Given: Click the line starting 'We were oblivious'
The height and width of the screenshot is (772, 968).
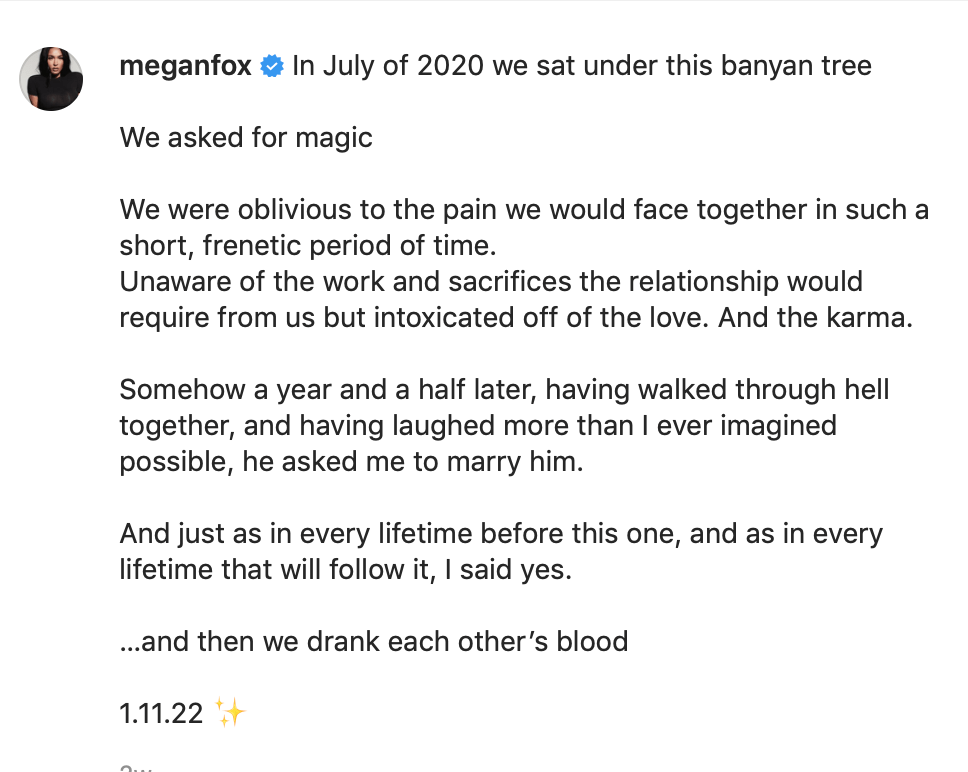Looking at the screenshot, I should pyautogui.click(x=524, y=209).
